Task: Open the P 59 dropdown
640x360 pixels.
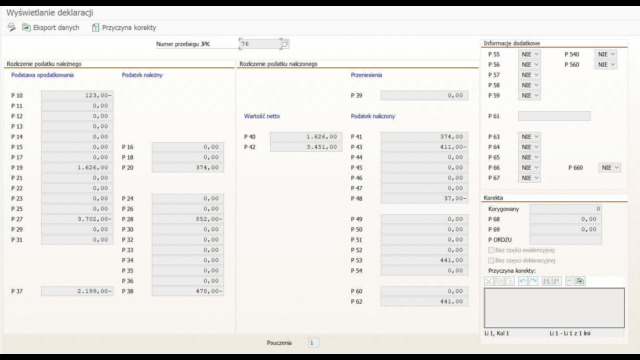Action: coord(529,96)
